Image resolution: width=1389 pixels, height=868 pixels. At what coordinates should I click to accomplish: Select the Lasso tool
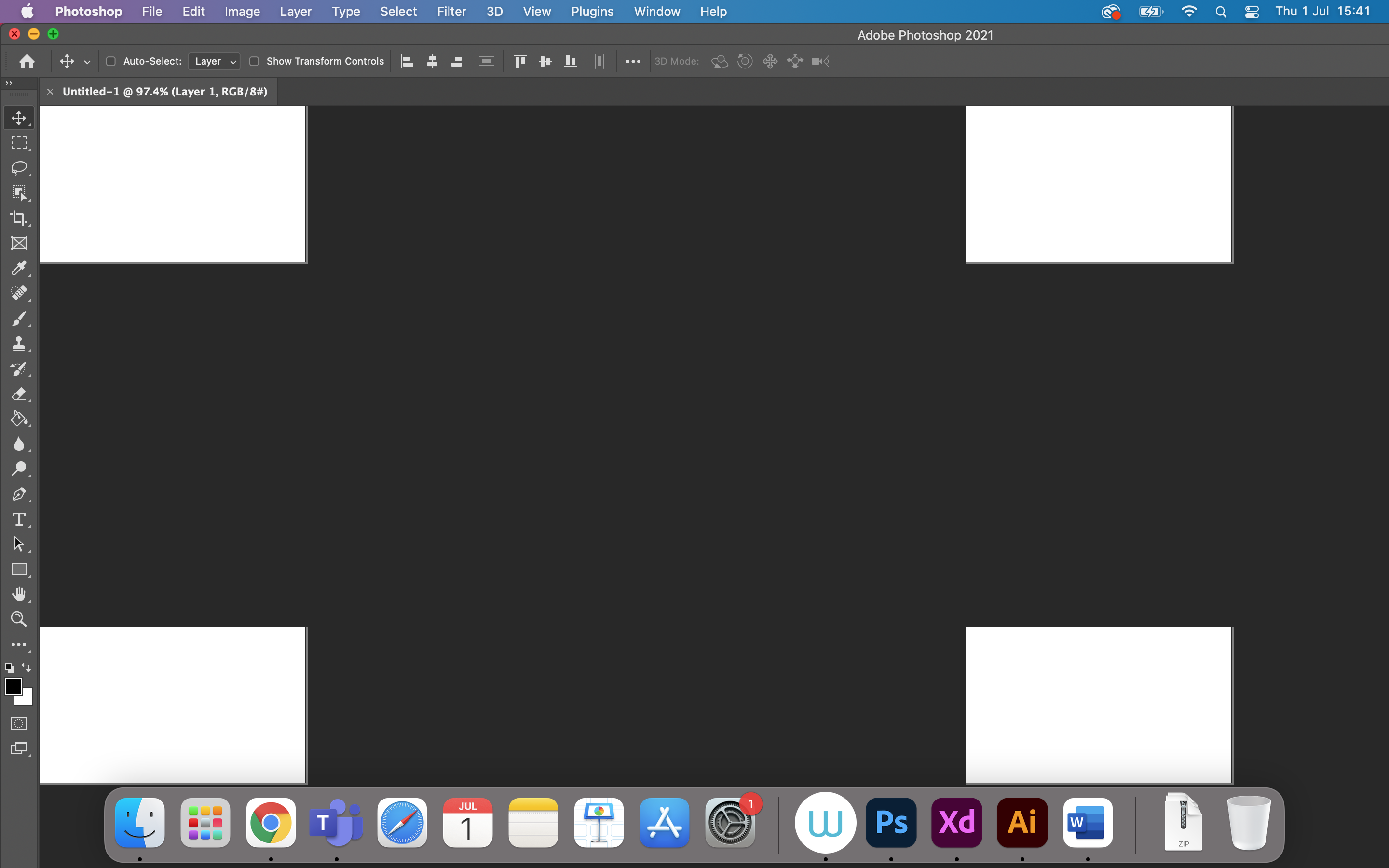point(19,168)
